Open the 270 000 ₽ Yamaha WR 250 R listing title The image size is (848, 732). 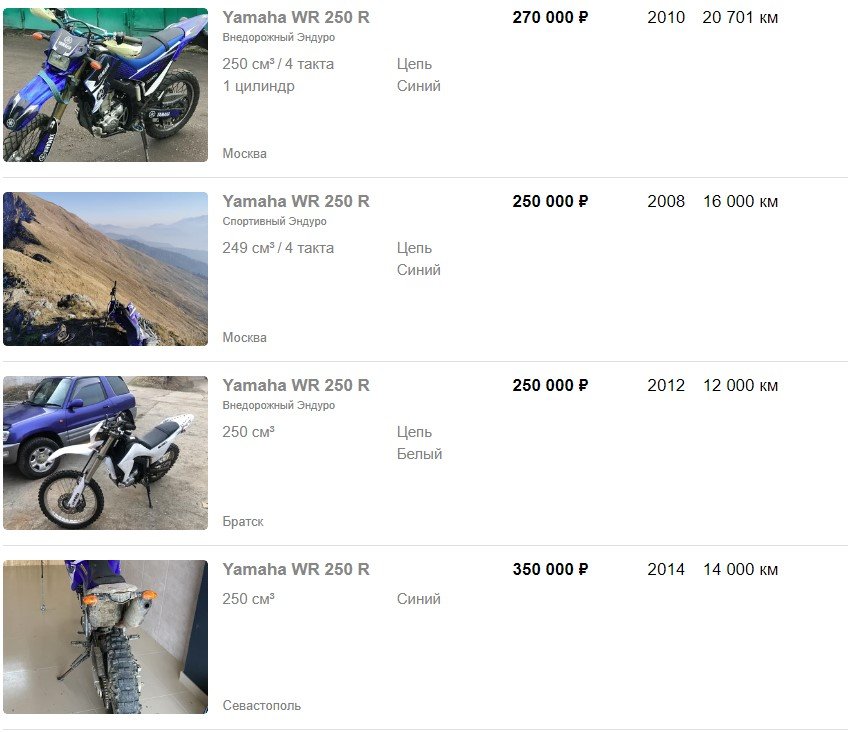(x=296, y=17)
